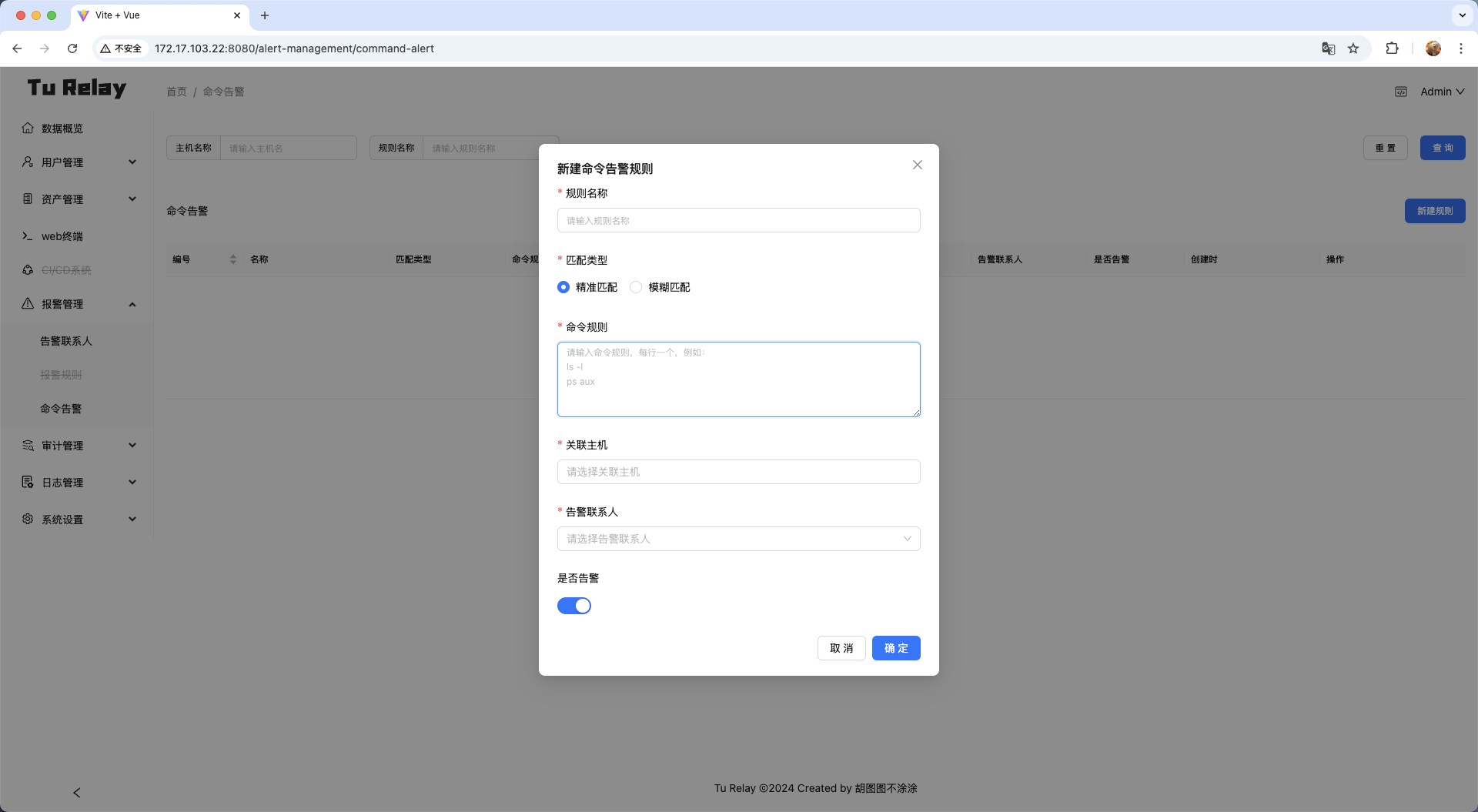The image size is (1478, 812).
Task: Click the 用户管理 person icon
Action: (28, 162)
